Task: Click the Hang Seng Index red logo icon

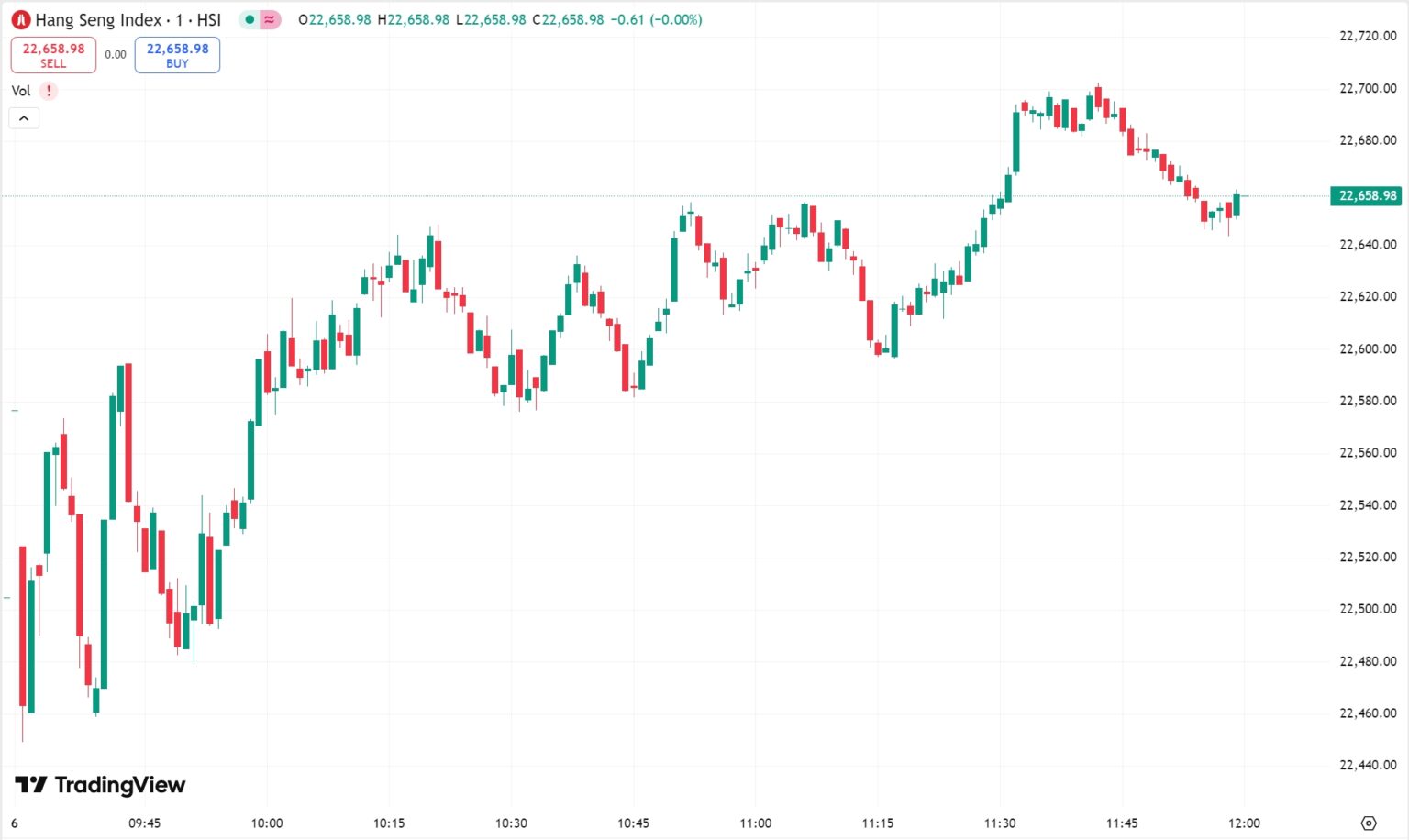Action: tap(21, 19)
